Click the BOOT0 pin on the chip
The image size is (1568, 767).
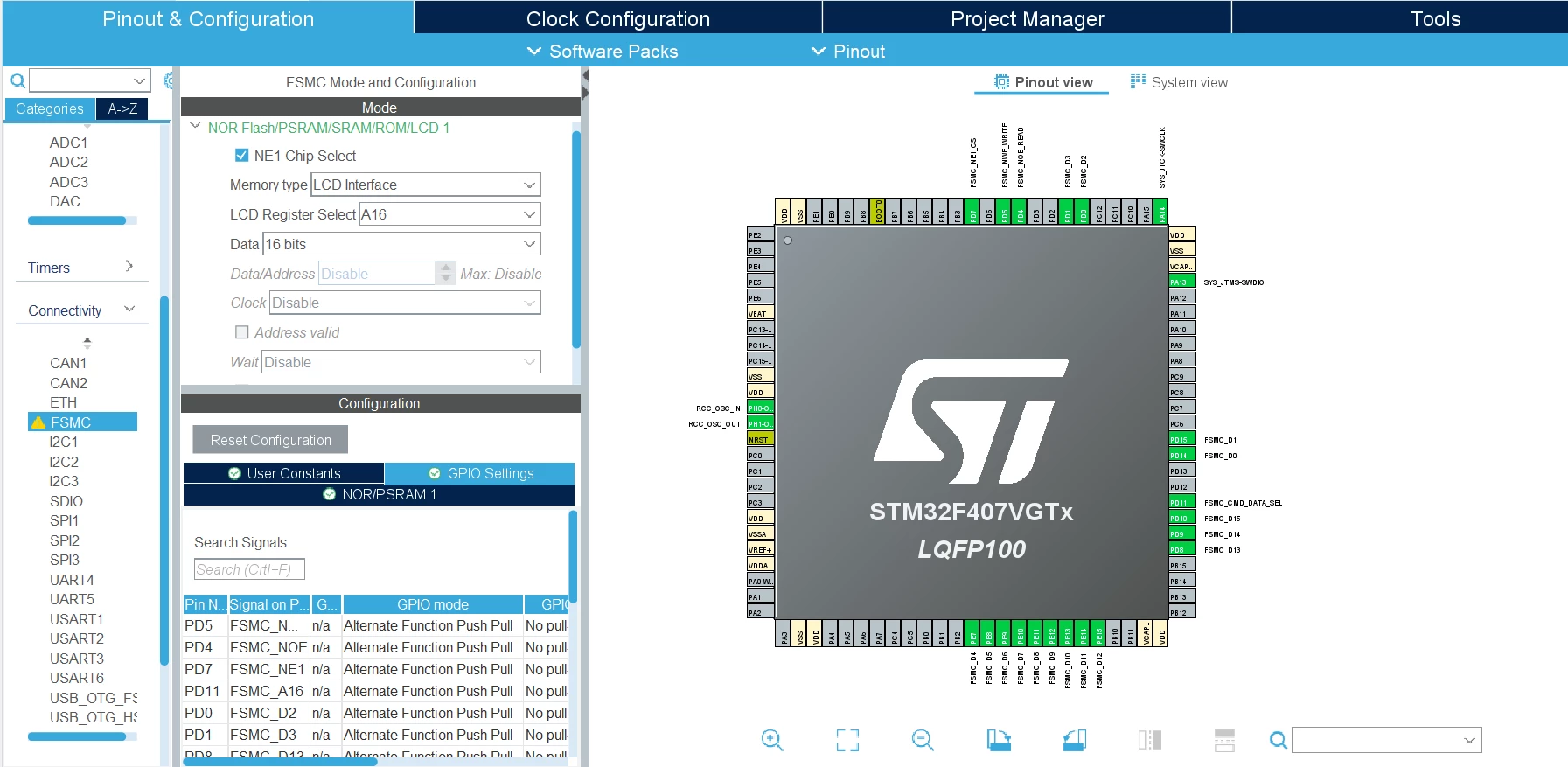click(x=879, y=212)
